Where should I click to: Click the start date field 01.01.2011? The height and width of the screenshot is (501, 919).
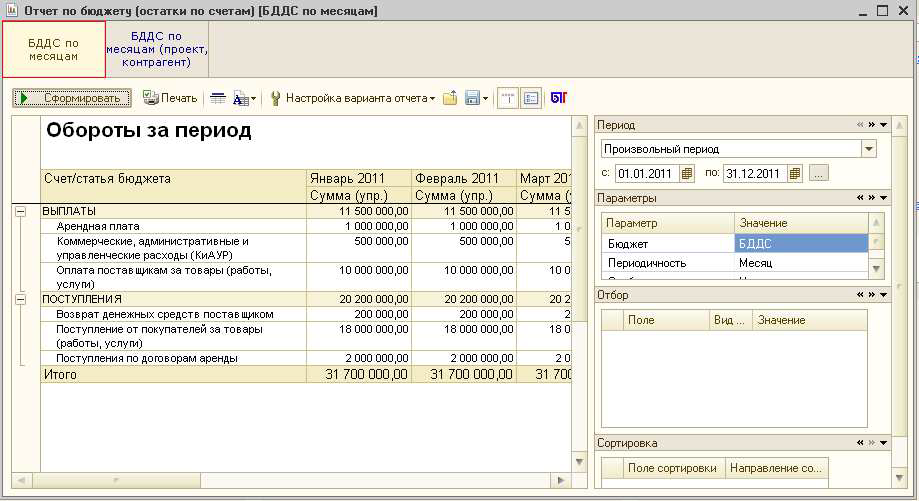tap(646, 173)
